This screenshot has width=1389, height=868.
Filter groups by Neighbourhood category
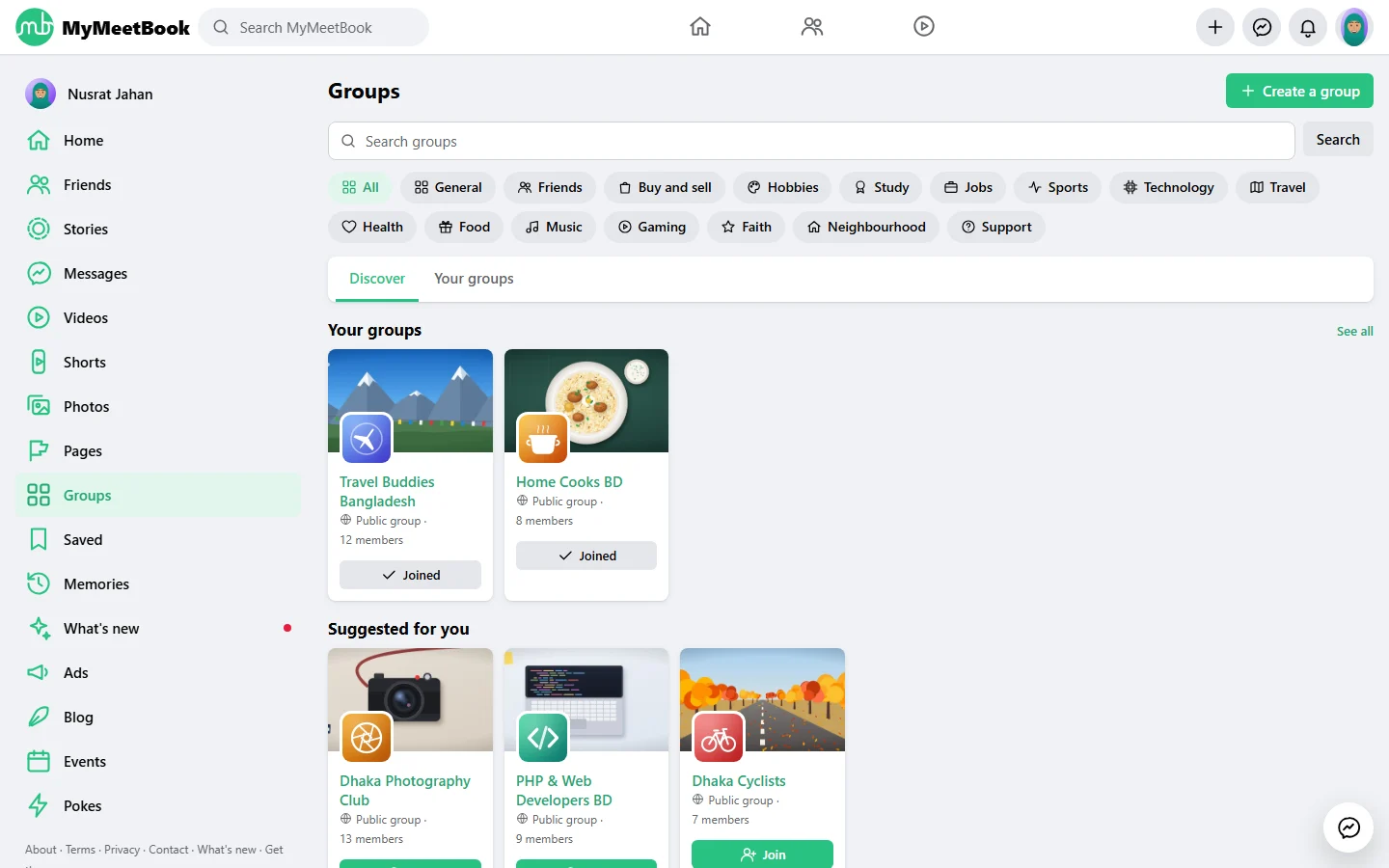[866, 227]
